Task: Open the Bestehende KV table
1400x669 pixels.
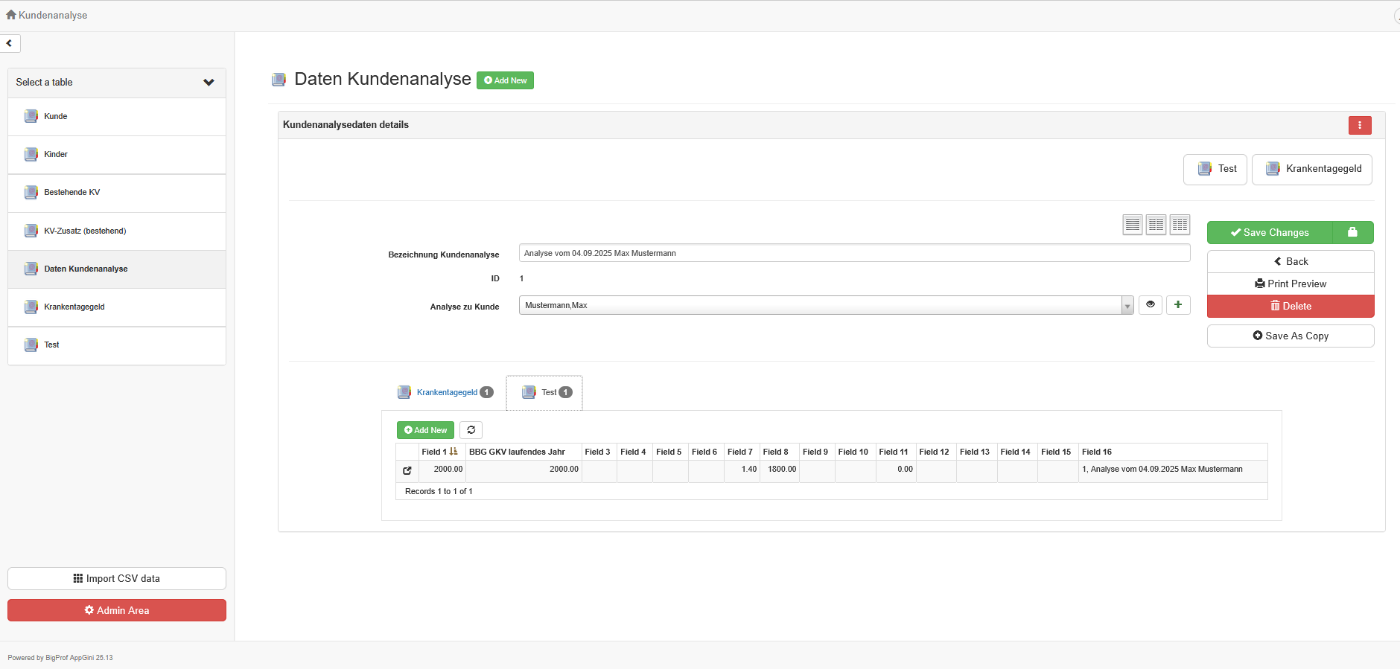Action: click(x=117, y=193)
